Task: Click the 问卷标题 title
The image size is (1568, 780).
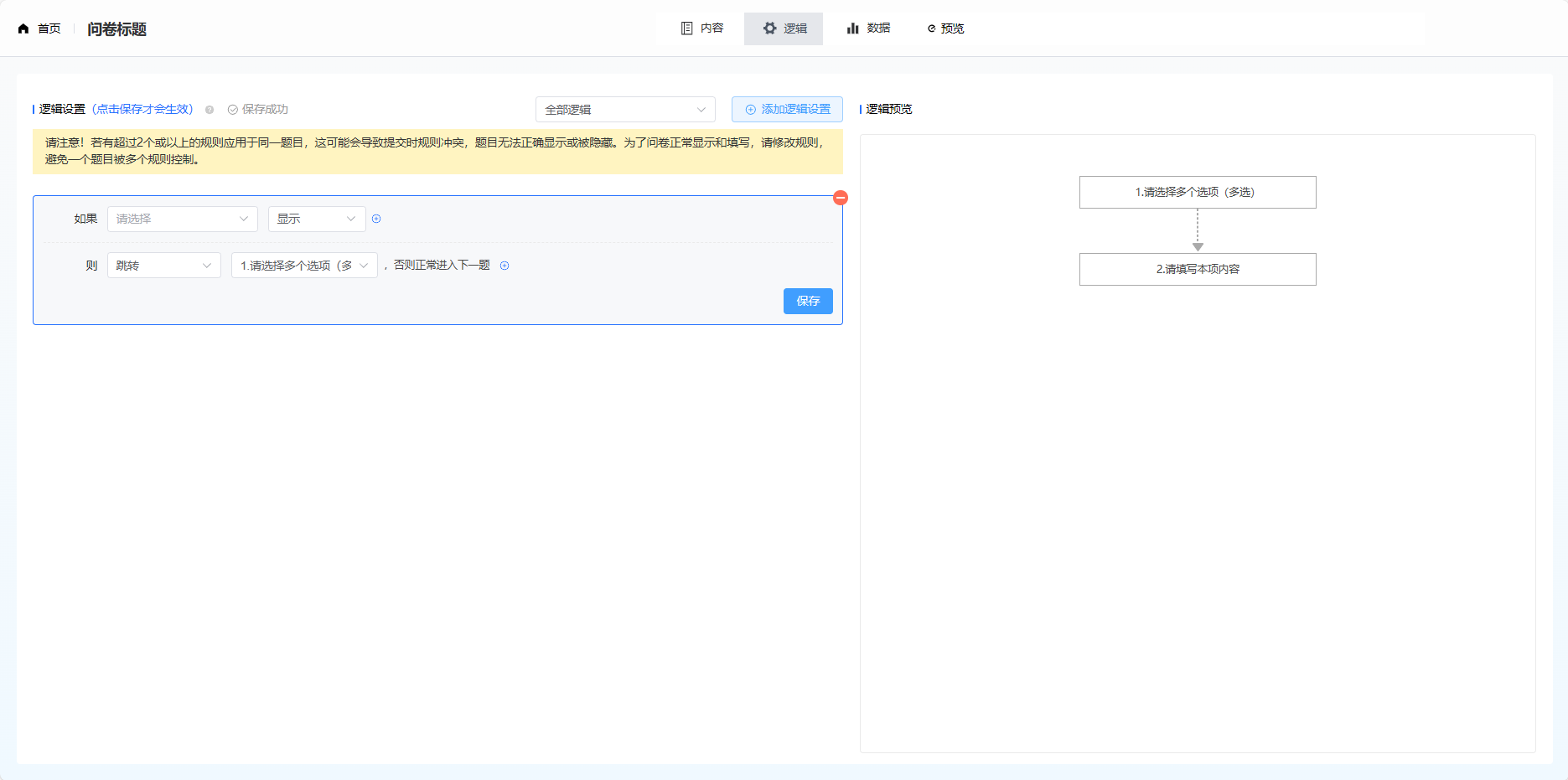Action: point(117,29)
